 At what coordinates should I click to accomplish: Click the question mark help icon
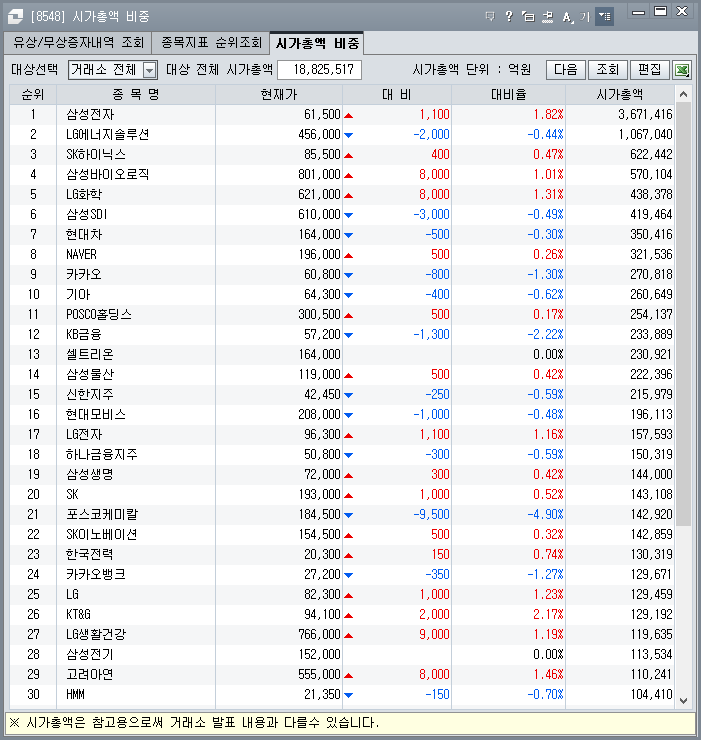tap(509, 17)
